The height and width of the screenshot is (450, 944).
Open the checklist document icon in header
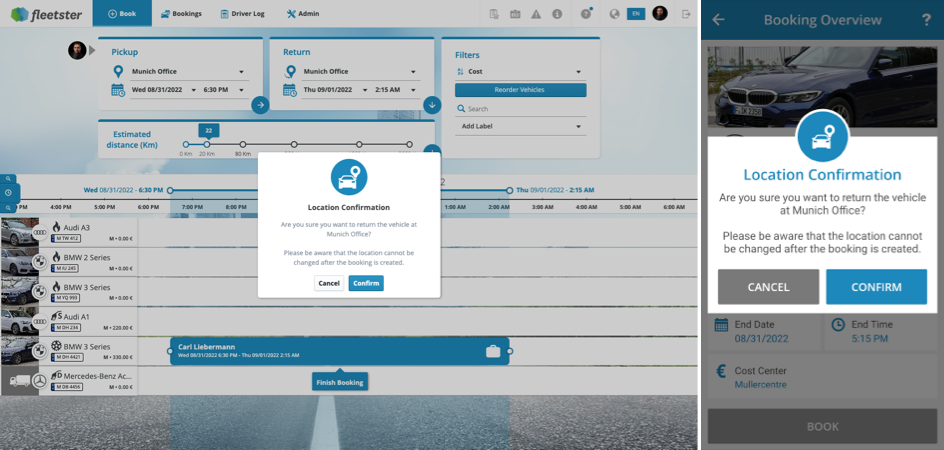pyautogui.click(x=494, y=14)
